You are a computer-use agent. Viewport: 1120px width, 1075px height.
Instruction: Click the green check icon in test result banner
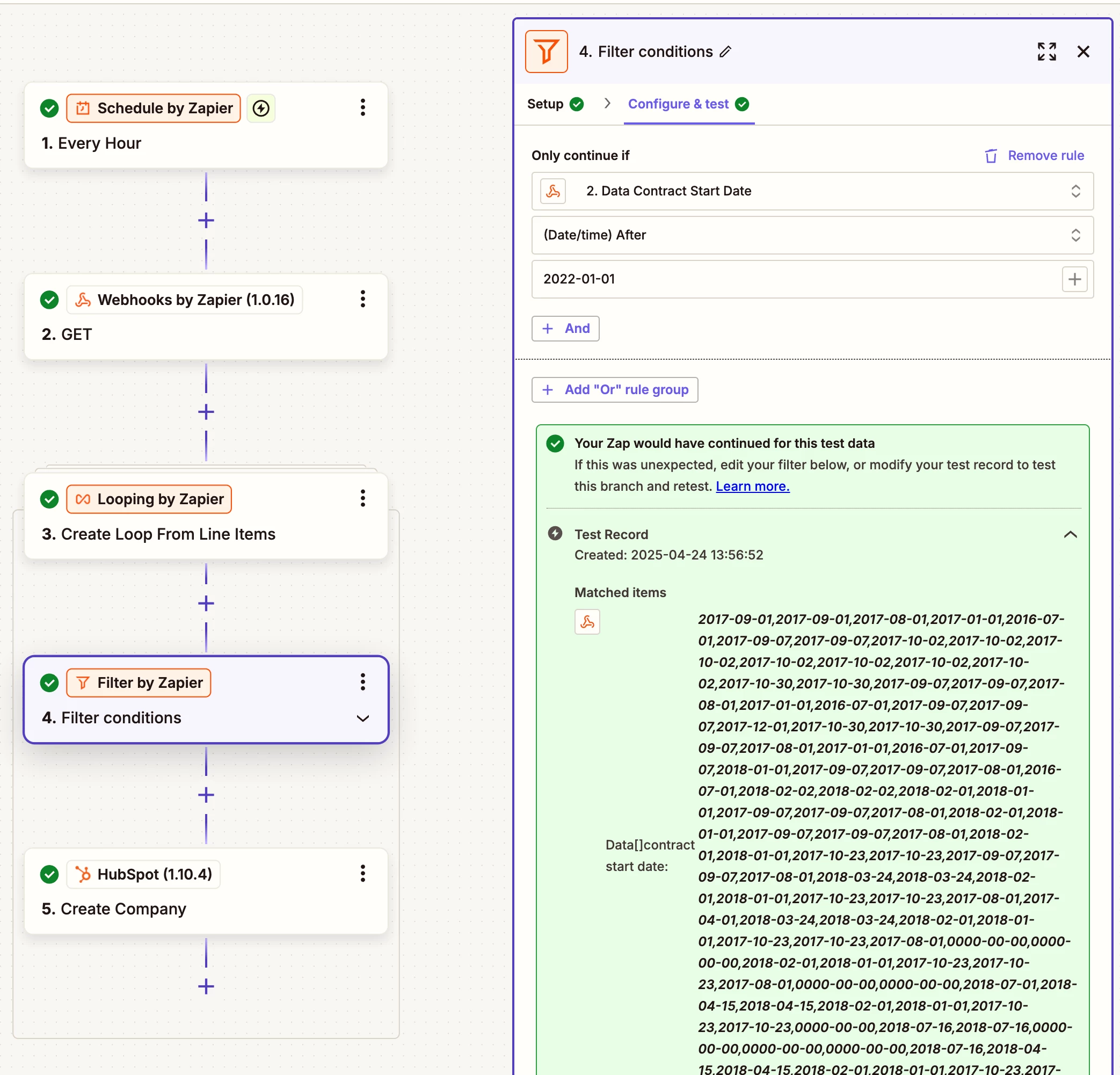[x=555, y=444]
